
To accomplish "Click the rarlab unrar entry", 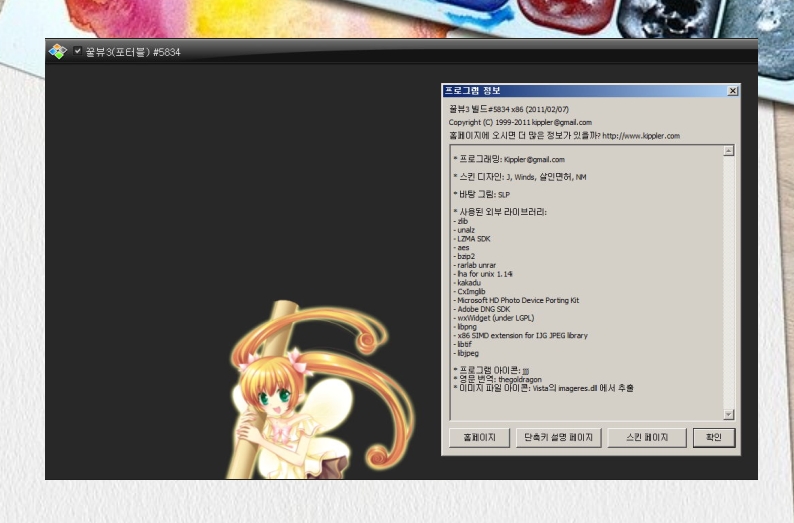I will click(x=475, y=265).
